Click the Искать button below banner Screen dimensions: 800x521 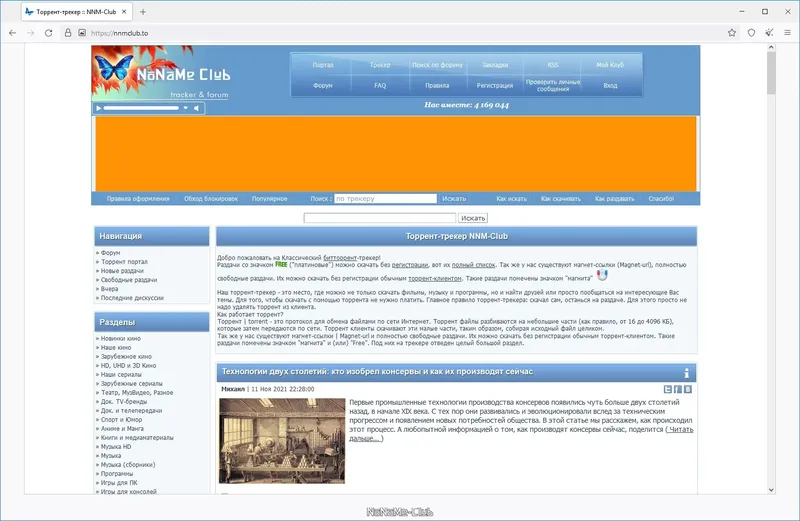pos(473,218)
